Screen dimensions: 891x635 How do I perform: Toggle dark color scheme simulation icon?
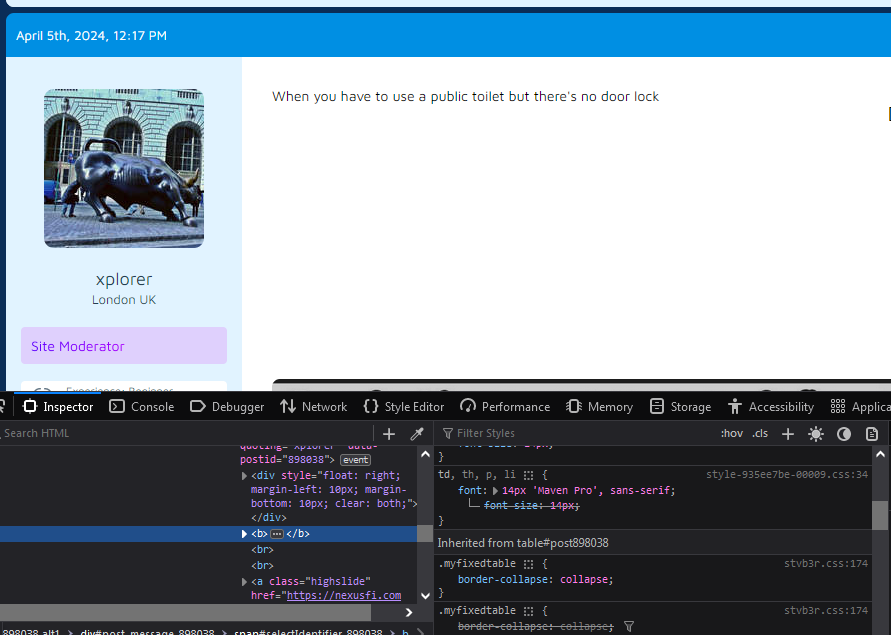click(844, 434)
